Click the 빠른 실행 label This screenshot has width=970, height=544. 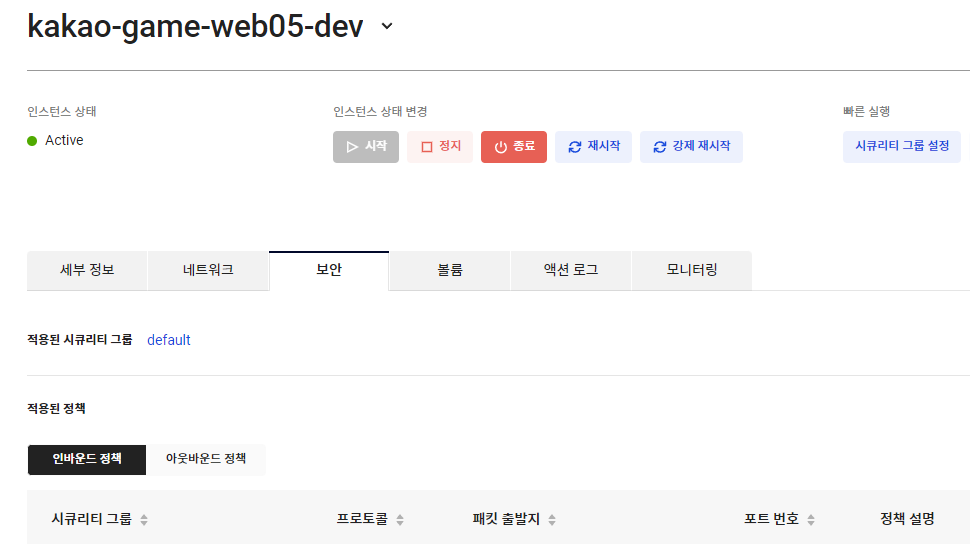click(x=866, y=111)
